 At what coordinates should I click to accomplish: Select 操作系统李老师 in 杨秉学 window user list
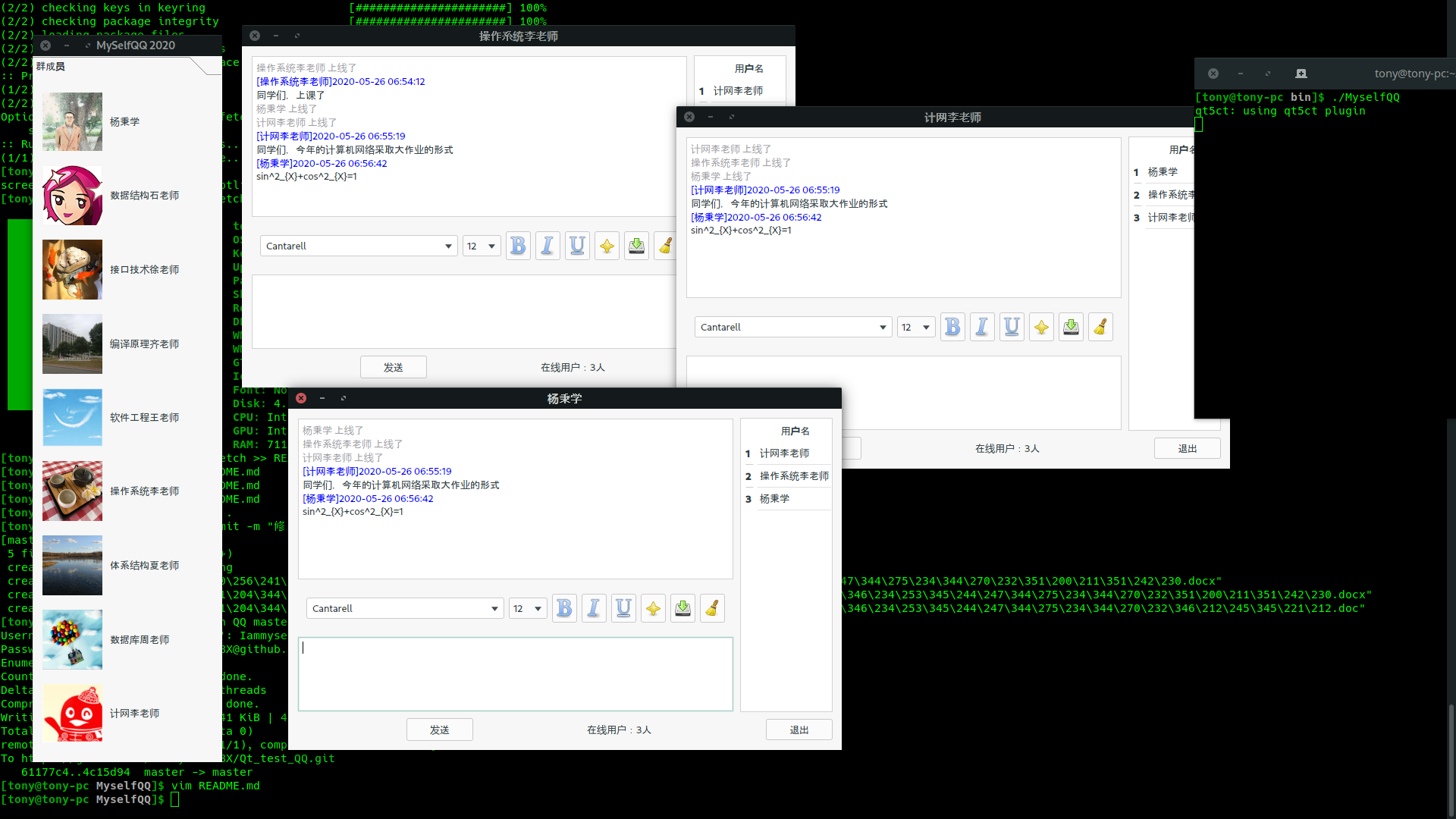(793, 476)
